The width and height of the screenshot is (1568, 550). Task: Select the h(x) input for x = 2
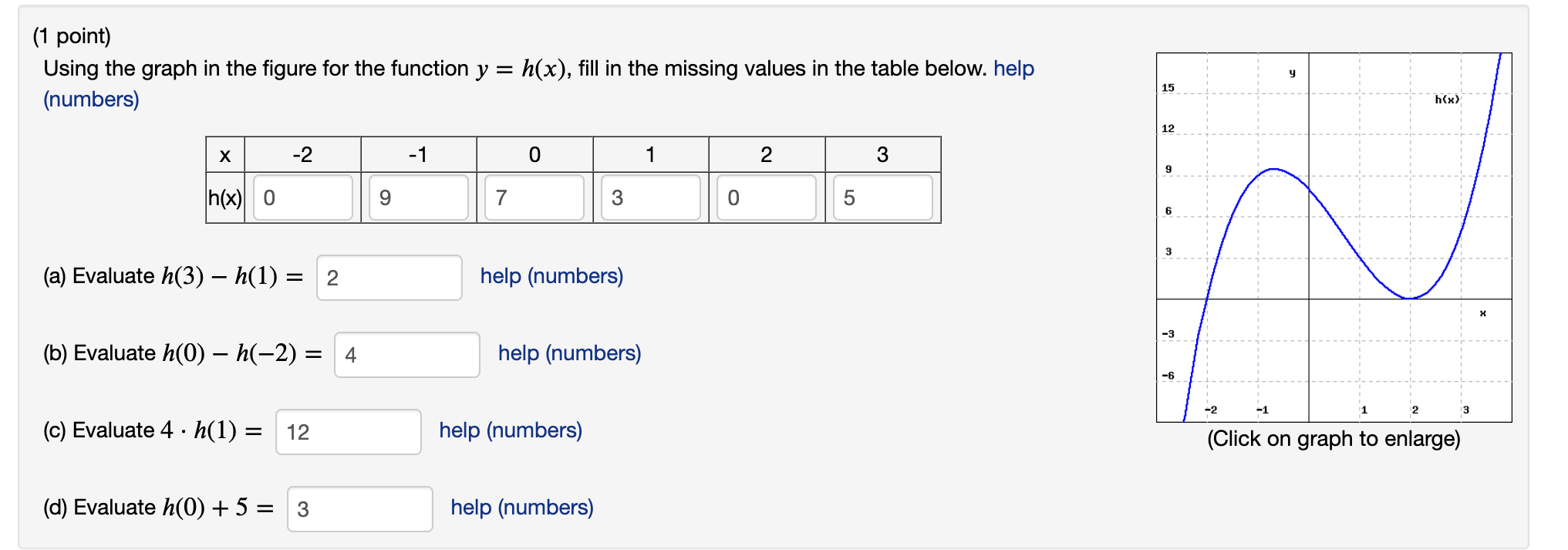click(x=766, y=199)
